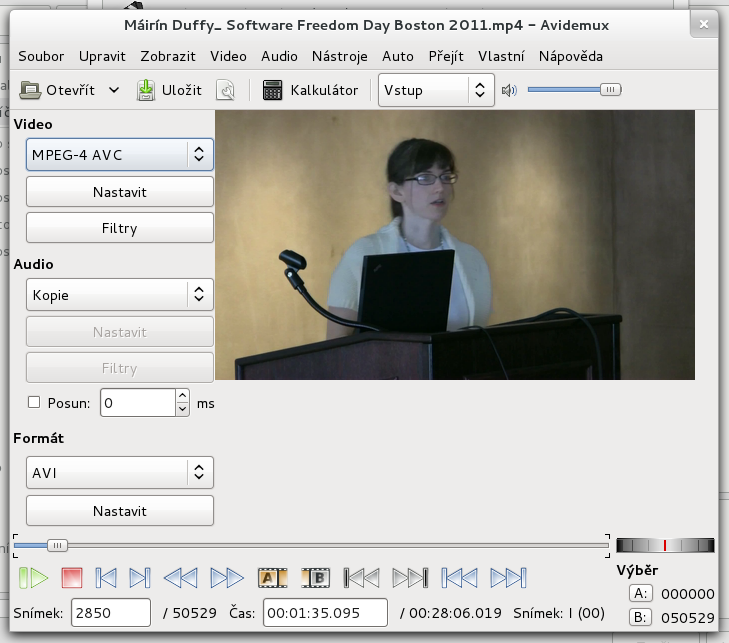The width and height of the screenshot is (729, 643).
Task: Go to next black frame
Action: (410, 578)
